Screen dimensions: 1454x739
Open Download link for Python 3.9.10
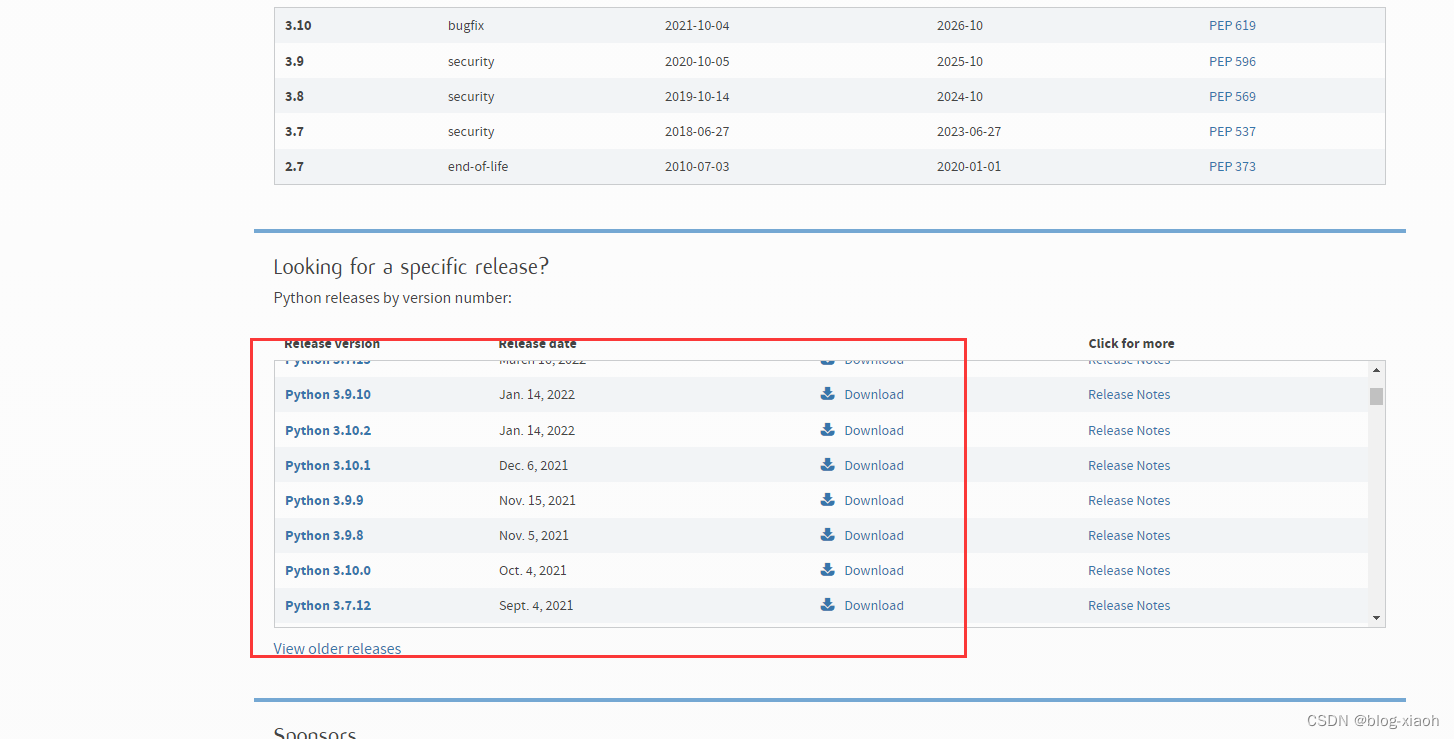[874, 395]
